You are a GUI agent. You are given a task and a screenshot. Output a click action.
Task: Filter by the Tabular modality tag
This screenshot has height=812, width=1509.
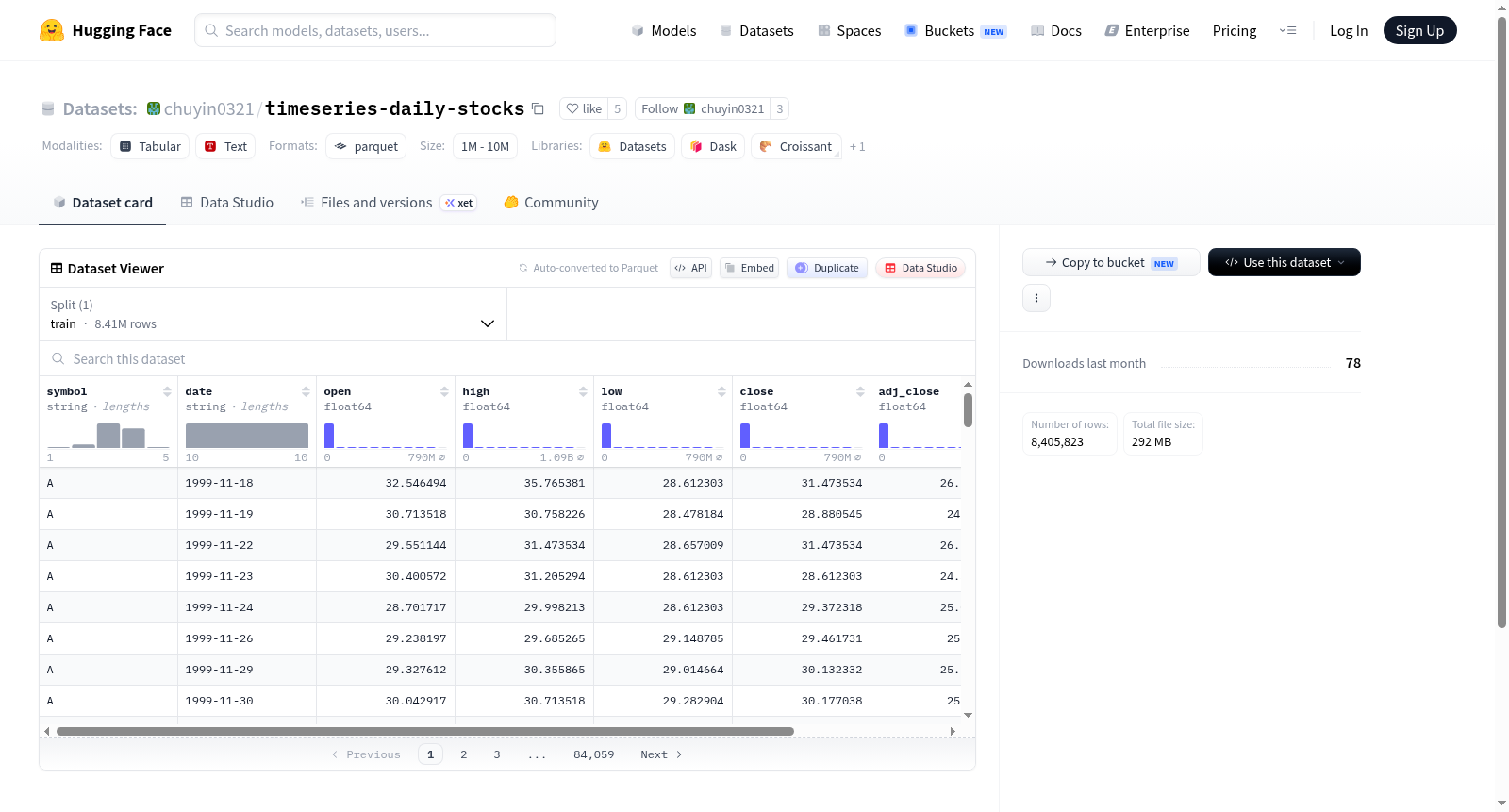[x=150, y=146]
